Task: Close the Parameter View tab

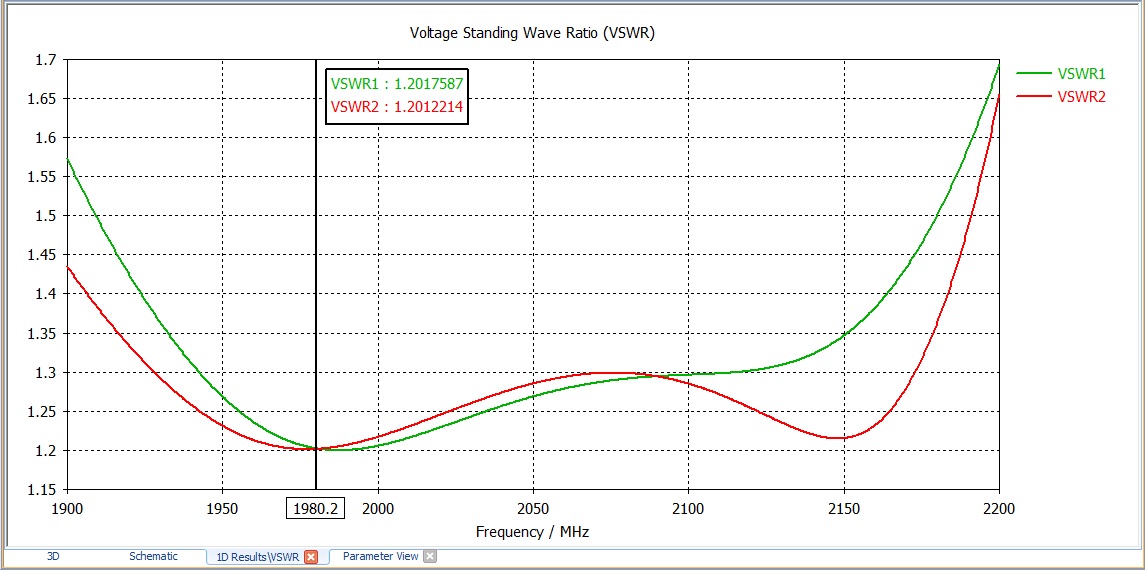Action: 430,556
